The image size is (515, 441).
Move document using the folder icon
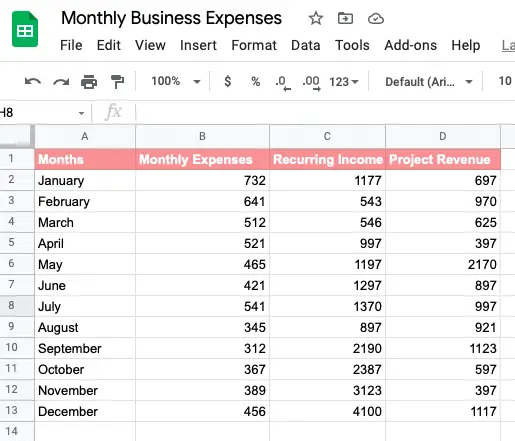coord(345,18)
